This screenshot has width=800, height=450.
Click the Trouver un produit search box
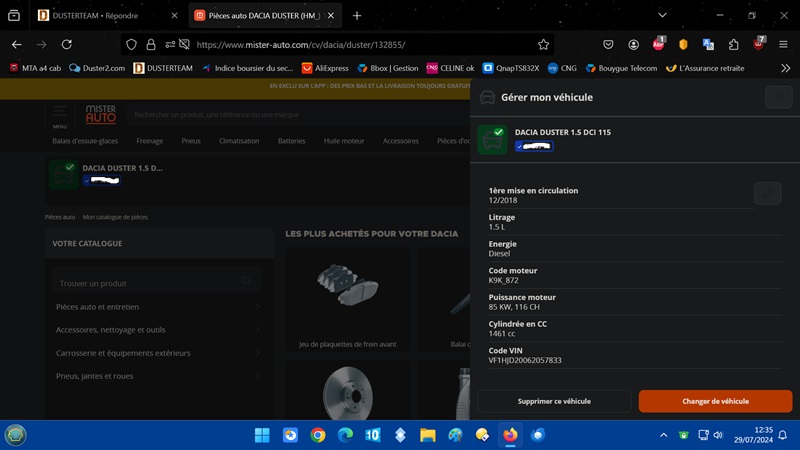pos(157,283)
